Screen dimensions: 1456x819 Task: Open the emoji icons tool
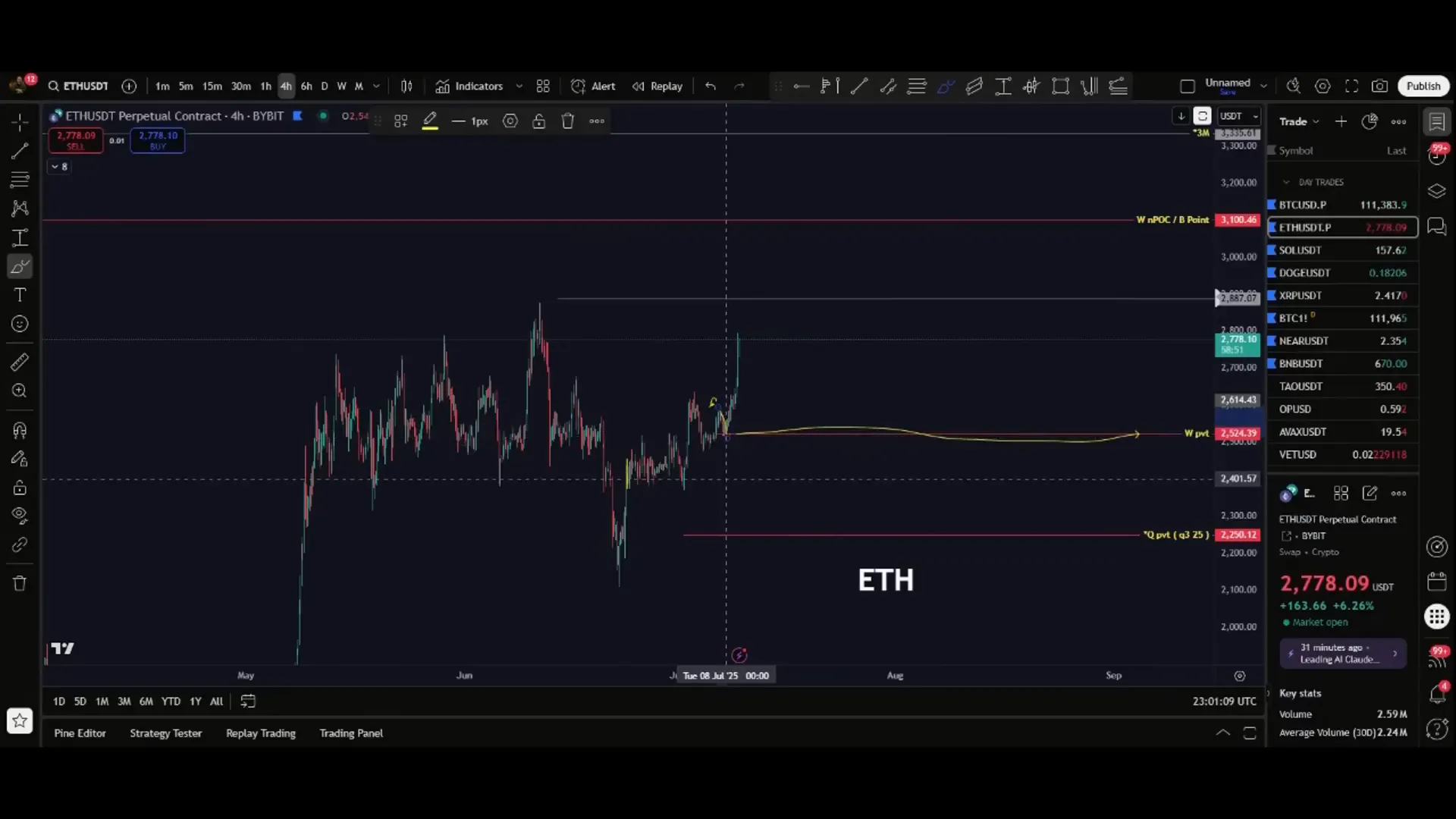[x=20, y=324]
